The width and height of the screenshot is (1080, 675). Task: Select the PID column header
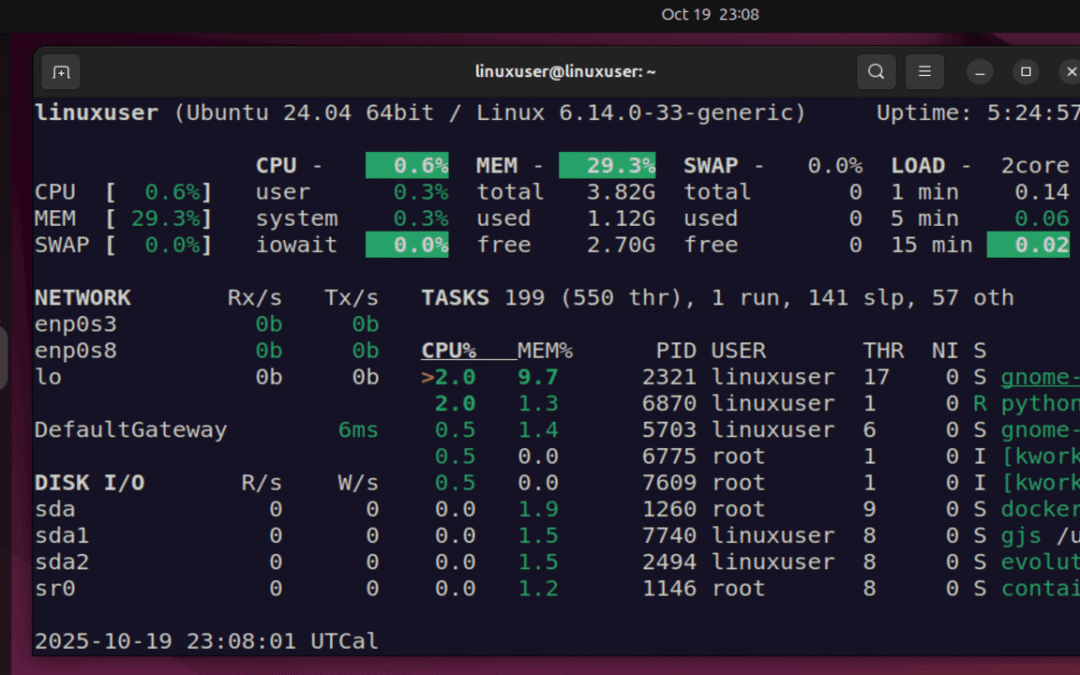677,350
